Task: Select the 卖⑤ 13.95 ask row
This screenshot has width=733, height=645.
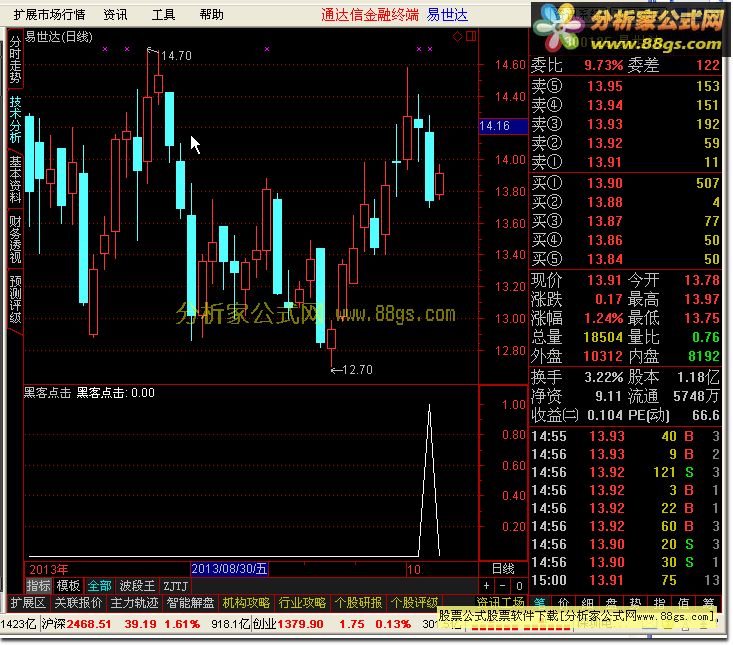Action: (625, 86)
